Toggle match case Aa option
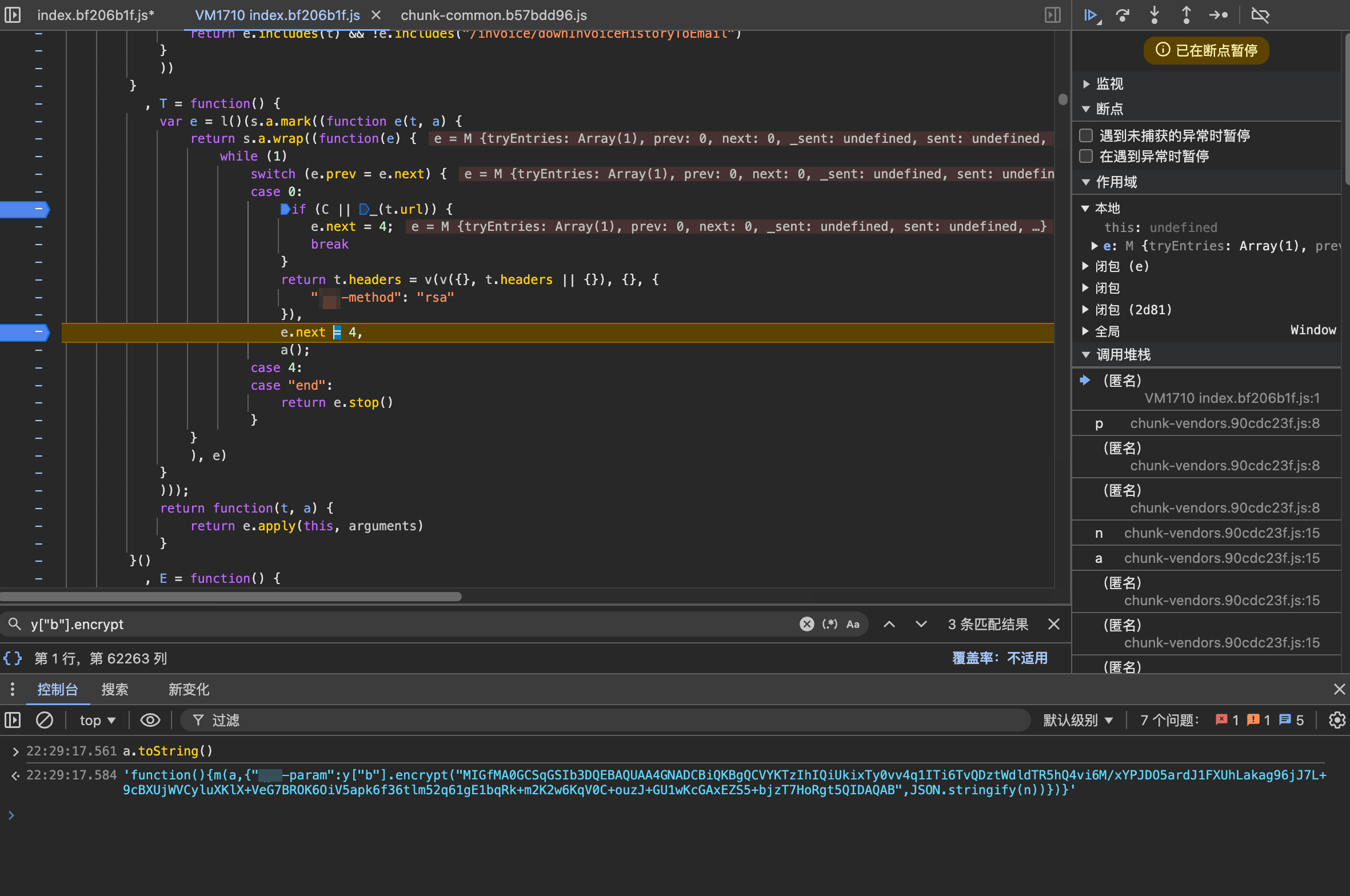 [x=853, y=624]
